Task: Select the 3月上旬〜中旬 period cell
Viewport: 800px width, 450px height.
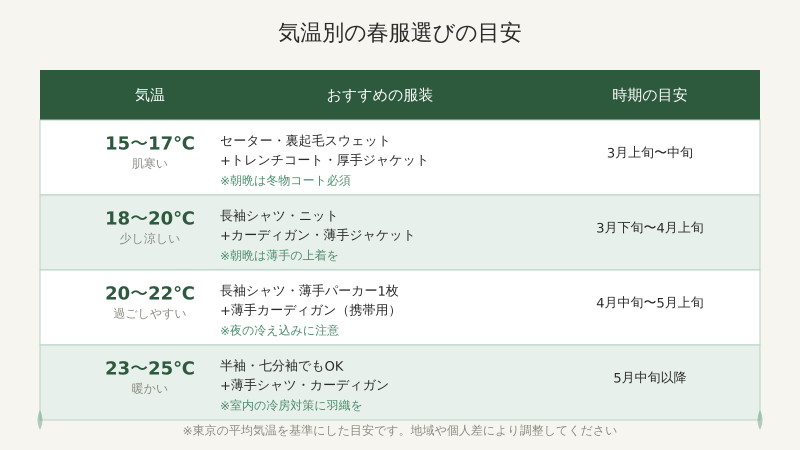Action: (649, 153)
